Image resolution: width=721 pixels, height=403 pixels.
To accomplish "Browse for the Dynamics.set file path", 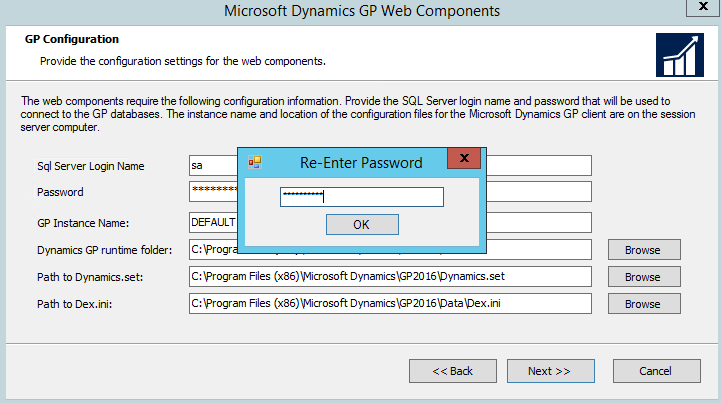I will click(643, 276).
